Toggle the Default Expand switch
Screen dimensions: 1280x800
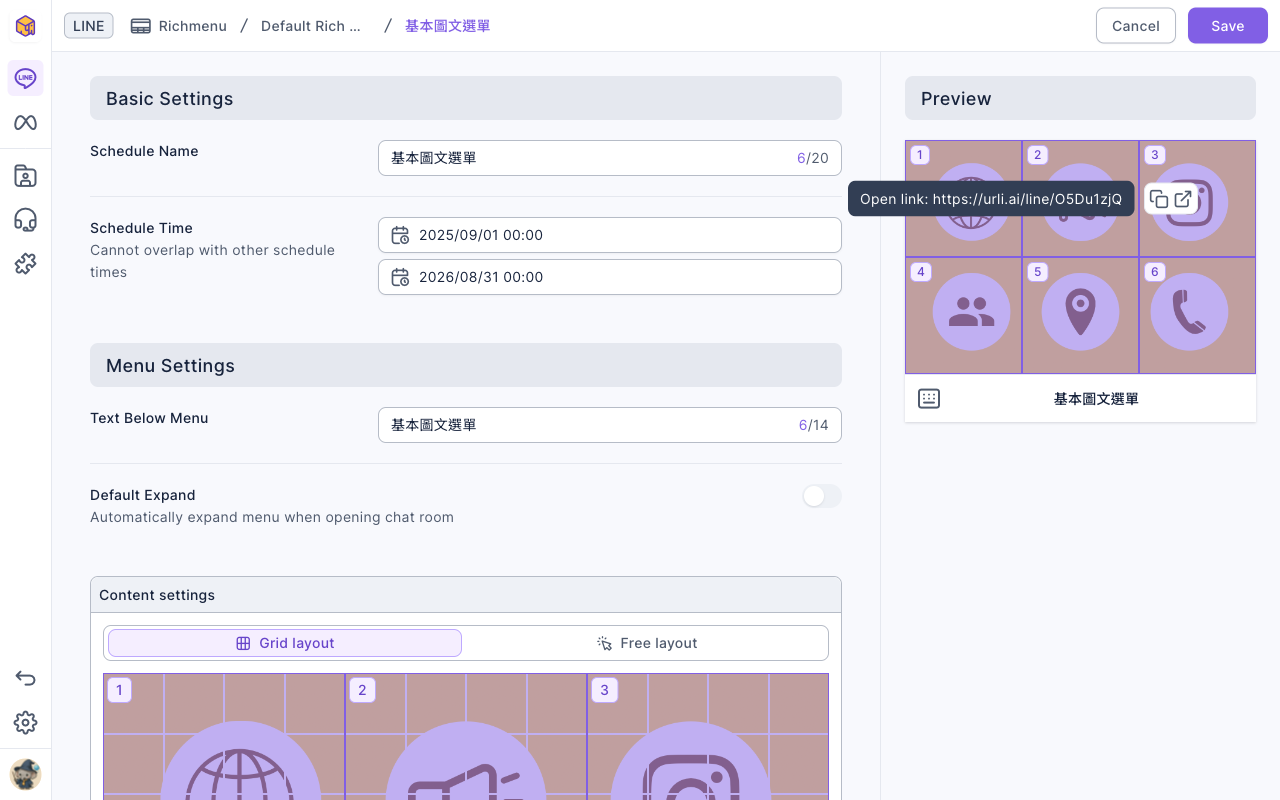(x=822, y=496)
